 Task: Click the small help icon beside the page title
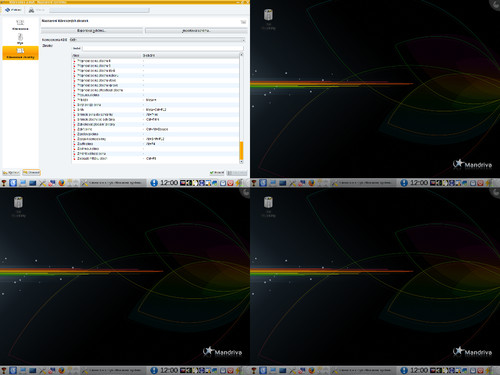(243, 22)
